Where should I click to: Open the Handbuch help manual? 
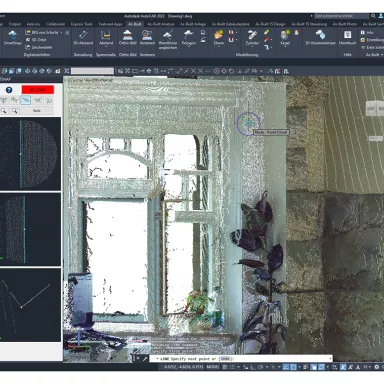tap(347, 38)
